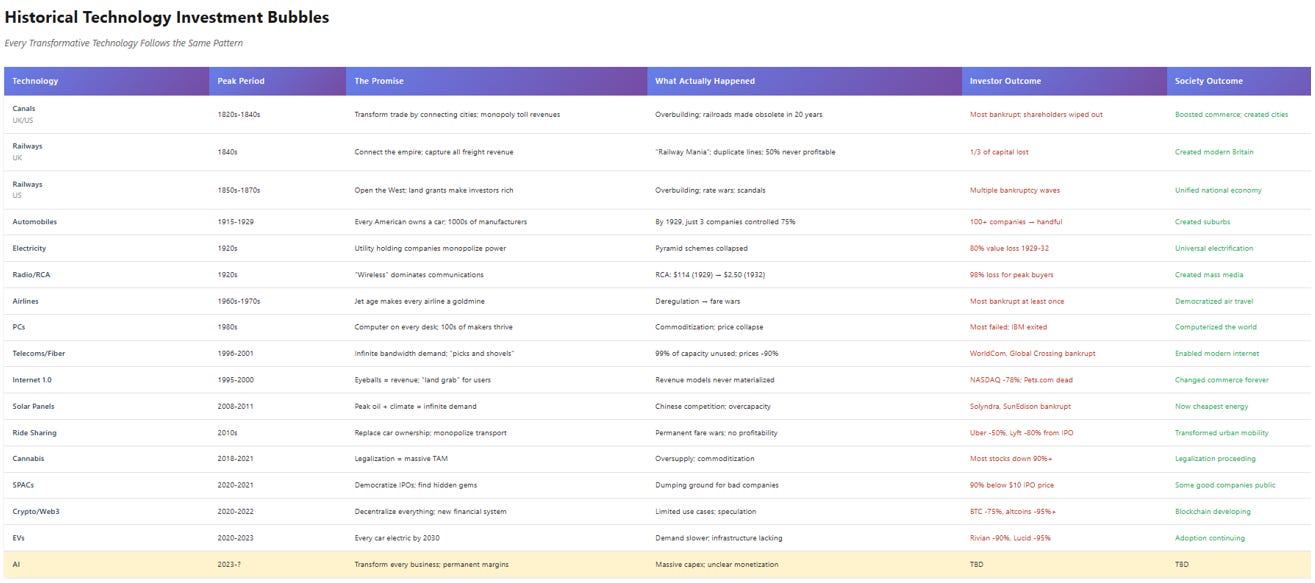The height and width of the screenshot is (583, 1315).
Task: Select the Radio/RCA technology cell
Action: click(107, 274)
